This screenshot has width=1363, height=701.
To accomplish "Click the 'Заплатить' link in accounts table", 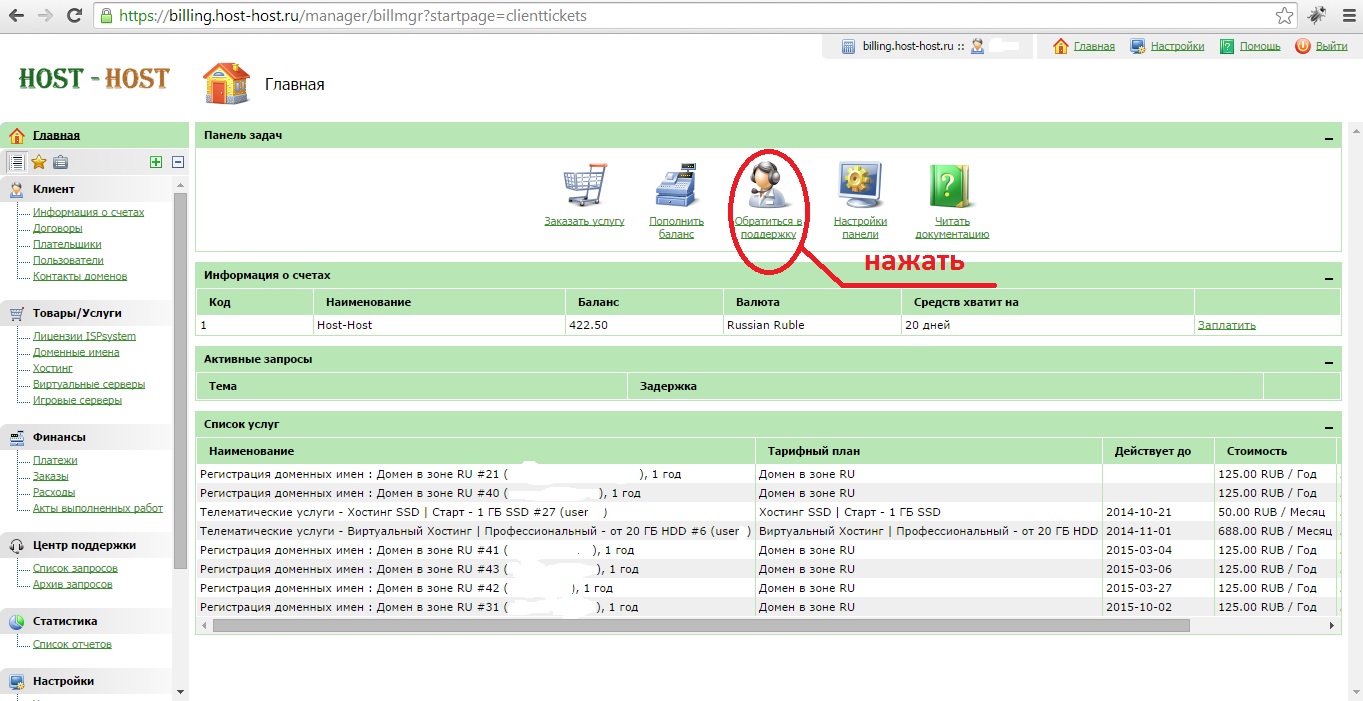I will (1226, 325).
